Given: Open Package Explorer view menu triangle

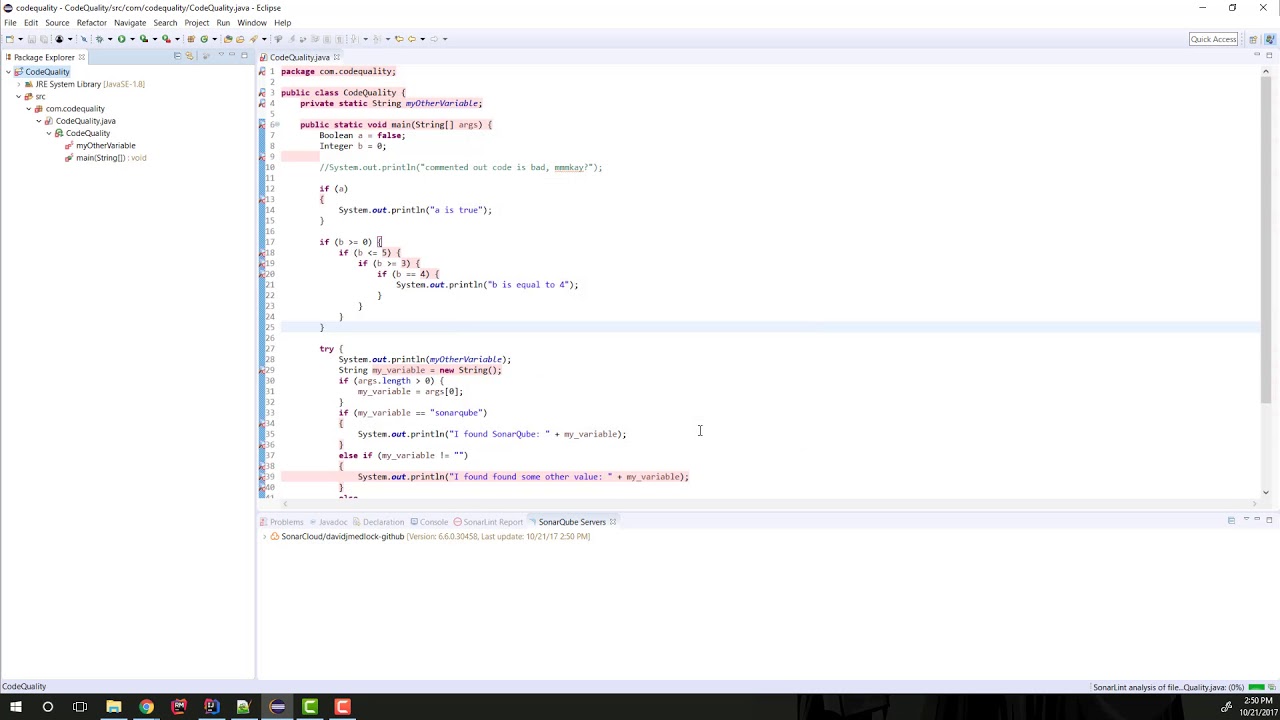Looking at the screenshot, I should click(221, 55).
